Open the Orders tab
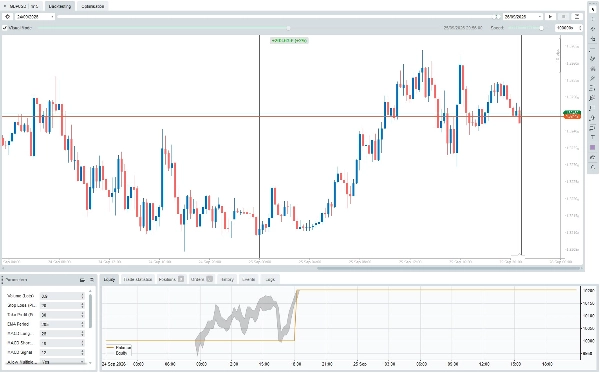The image size is (600, 373). (x=202, y=279)
